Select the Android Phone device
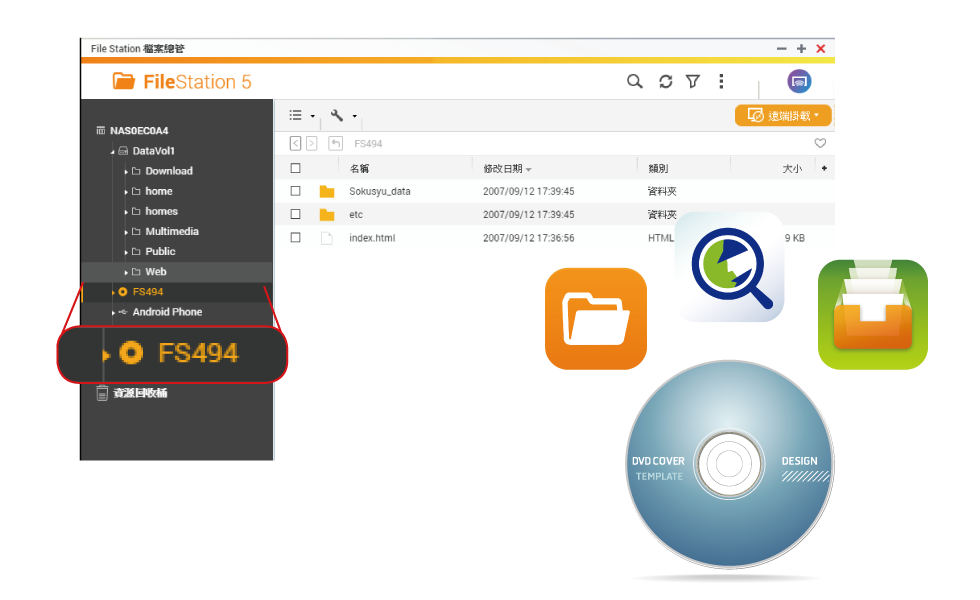Viewport: 980px width, 600px height. coord(167,312)
